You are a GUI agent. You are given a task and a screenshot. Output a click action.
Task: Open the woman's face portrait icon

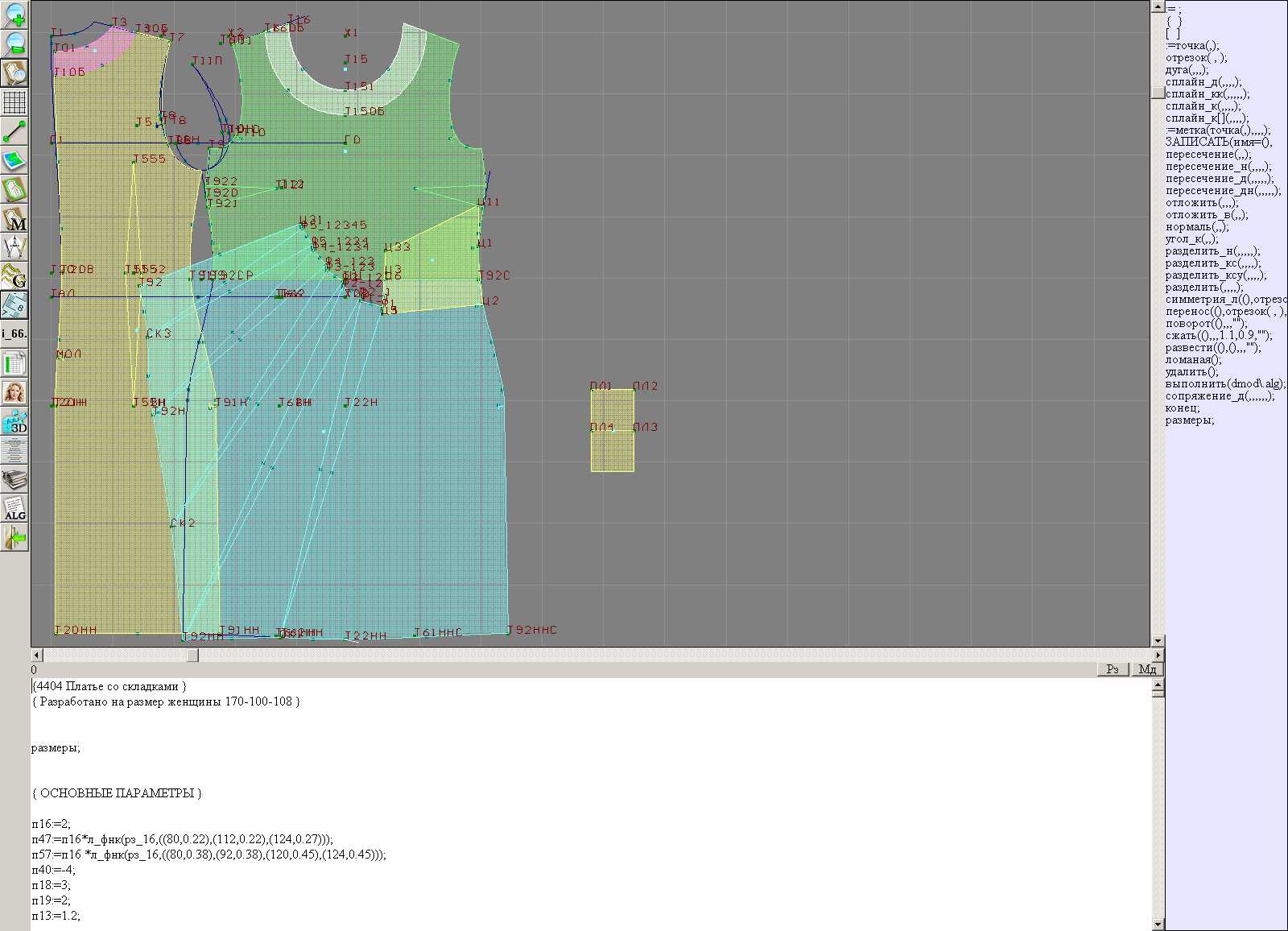pyautogui.click(x=14, y=392)
